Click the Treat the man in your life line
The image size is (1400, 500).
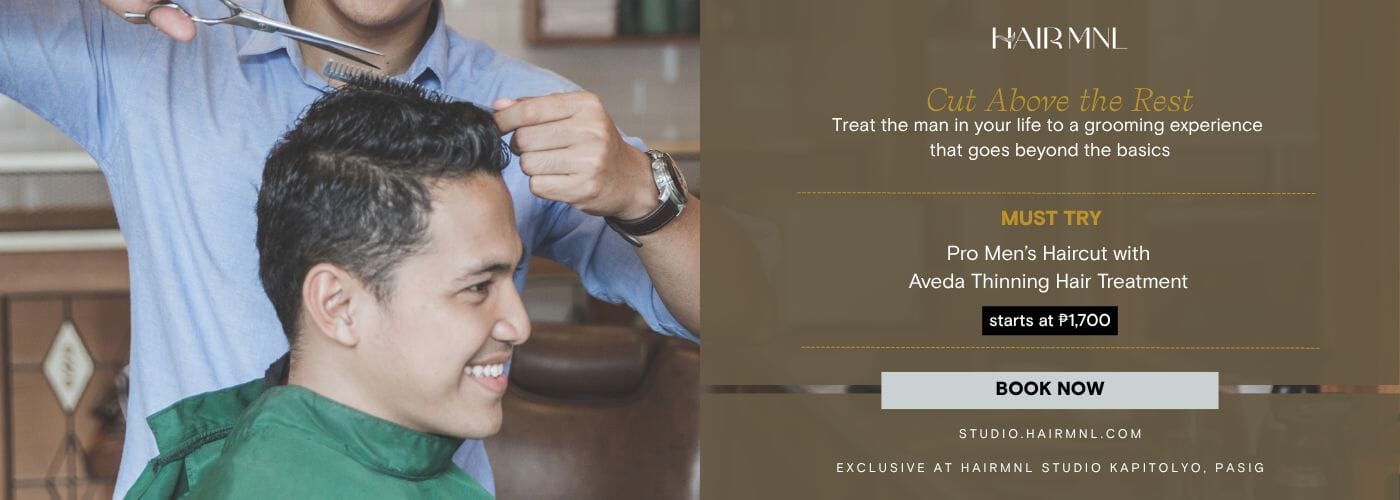pos(1047,126)
